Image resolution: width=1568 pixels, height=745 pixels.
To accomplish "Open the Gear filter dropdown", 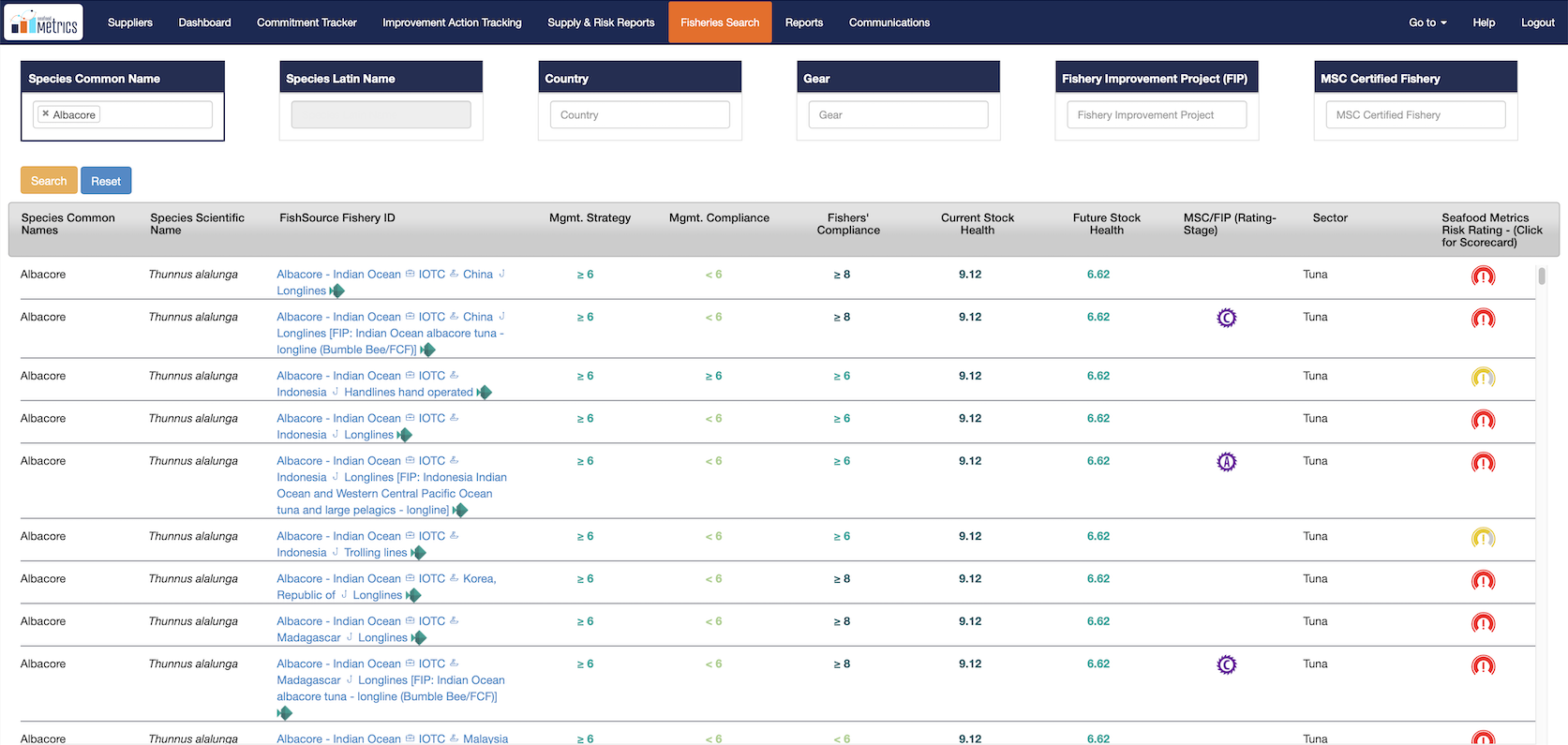I will (x=898, y=115).
